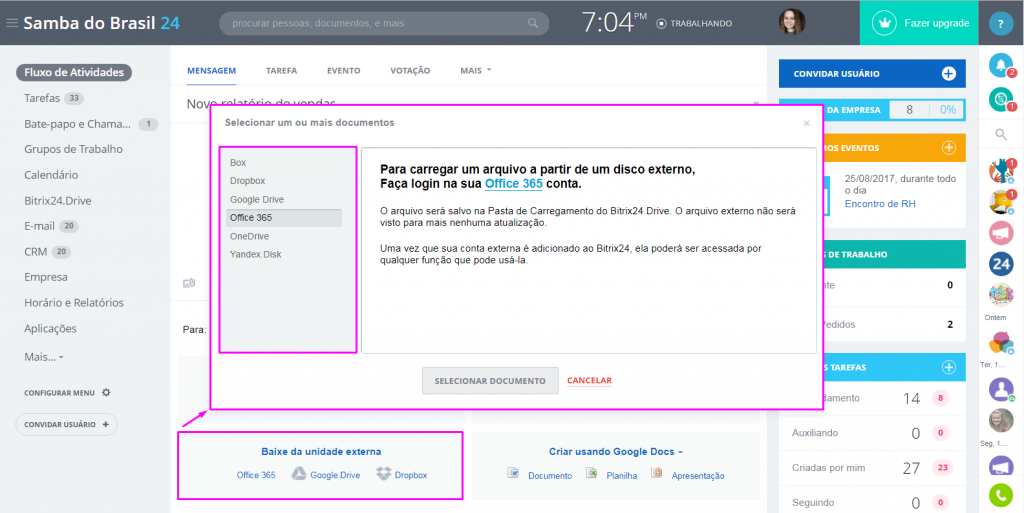
Task: Open the red megaphone contact in right bar
Action: point(1000,232)
